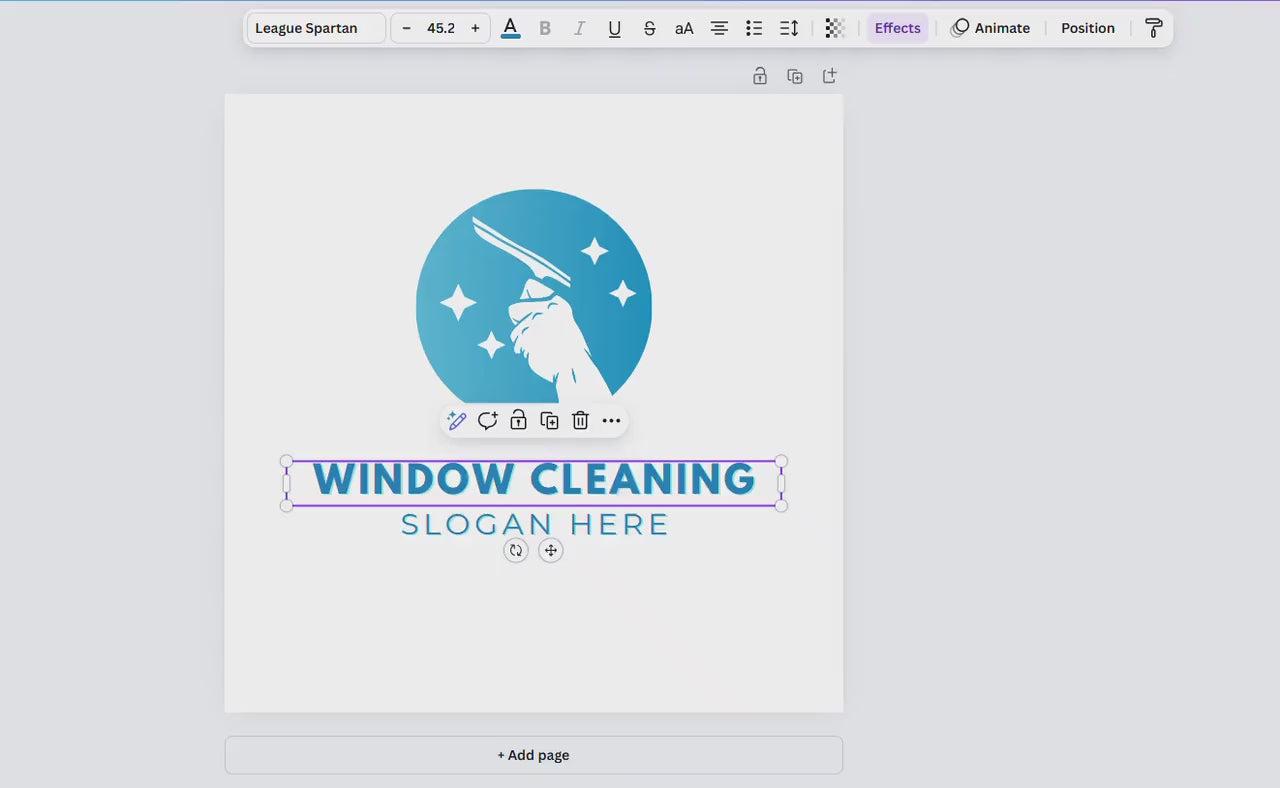Open Magic Write pencil in floating toolbar
This screenshot has width=1280, height=788.
click(457, 421)
